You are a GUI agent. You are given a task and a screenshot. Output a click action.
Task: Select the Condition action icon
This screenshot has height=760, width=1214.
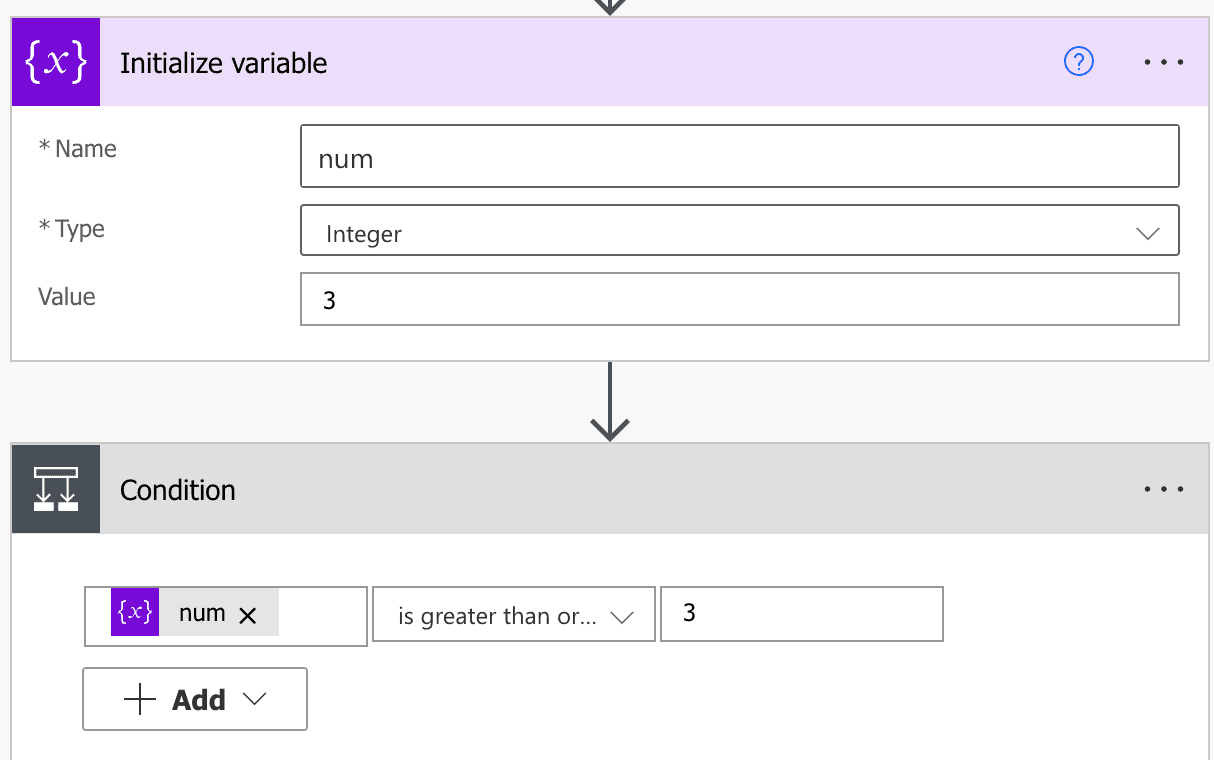point(55,489)
